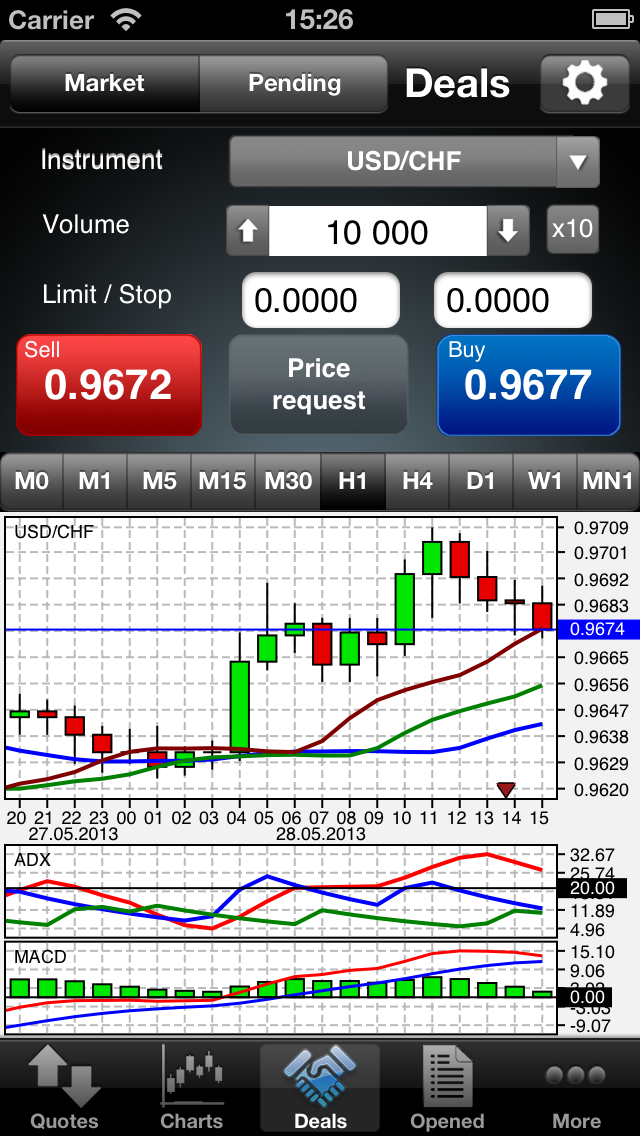Open the Opened positions document icon
Image resolution: width=640 pixels, height=1136 pixels.
pos(447,1077)
